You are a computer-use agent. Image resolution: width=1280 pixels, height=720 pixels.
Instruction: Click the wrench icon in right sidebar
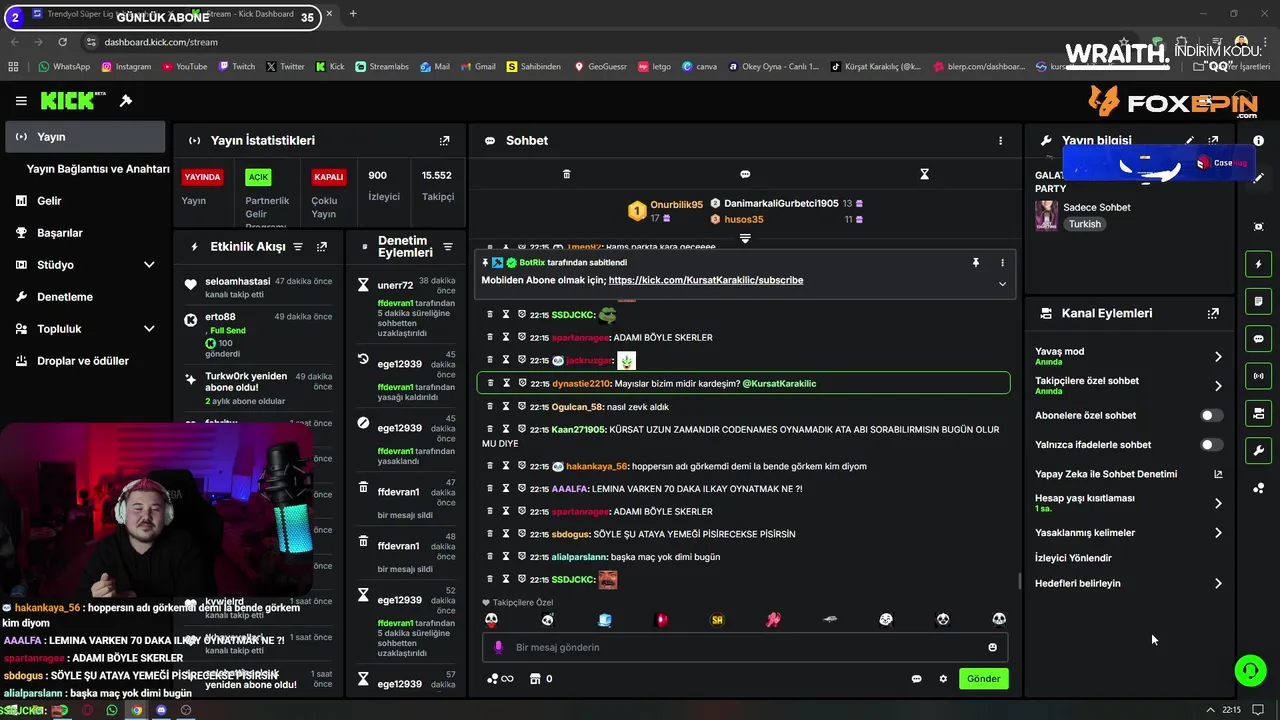click(1259, 451)
